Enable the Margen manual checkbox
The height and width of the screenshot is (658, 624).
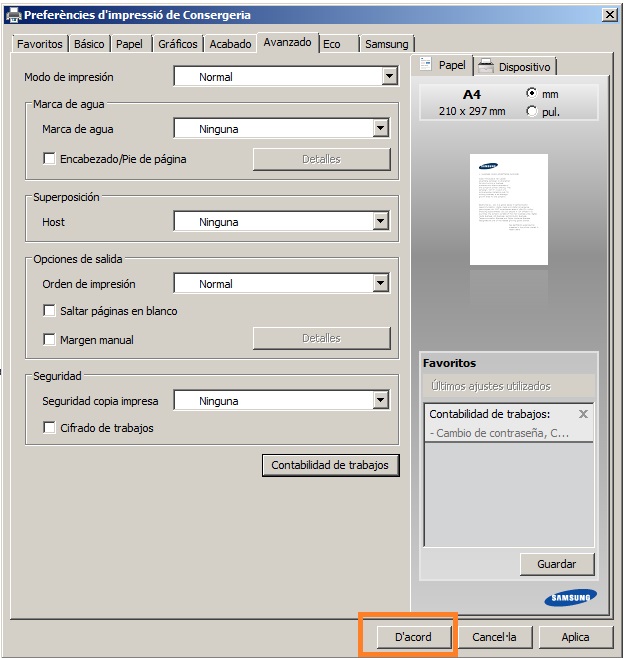(49, 339)
